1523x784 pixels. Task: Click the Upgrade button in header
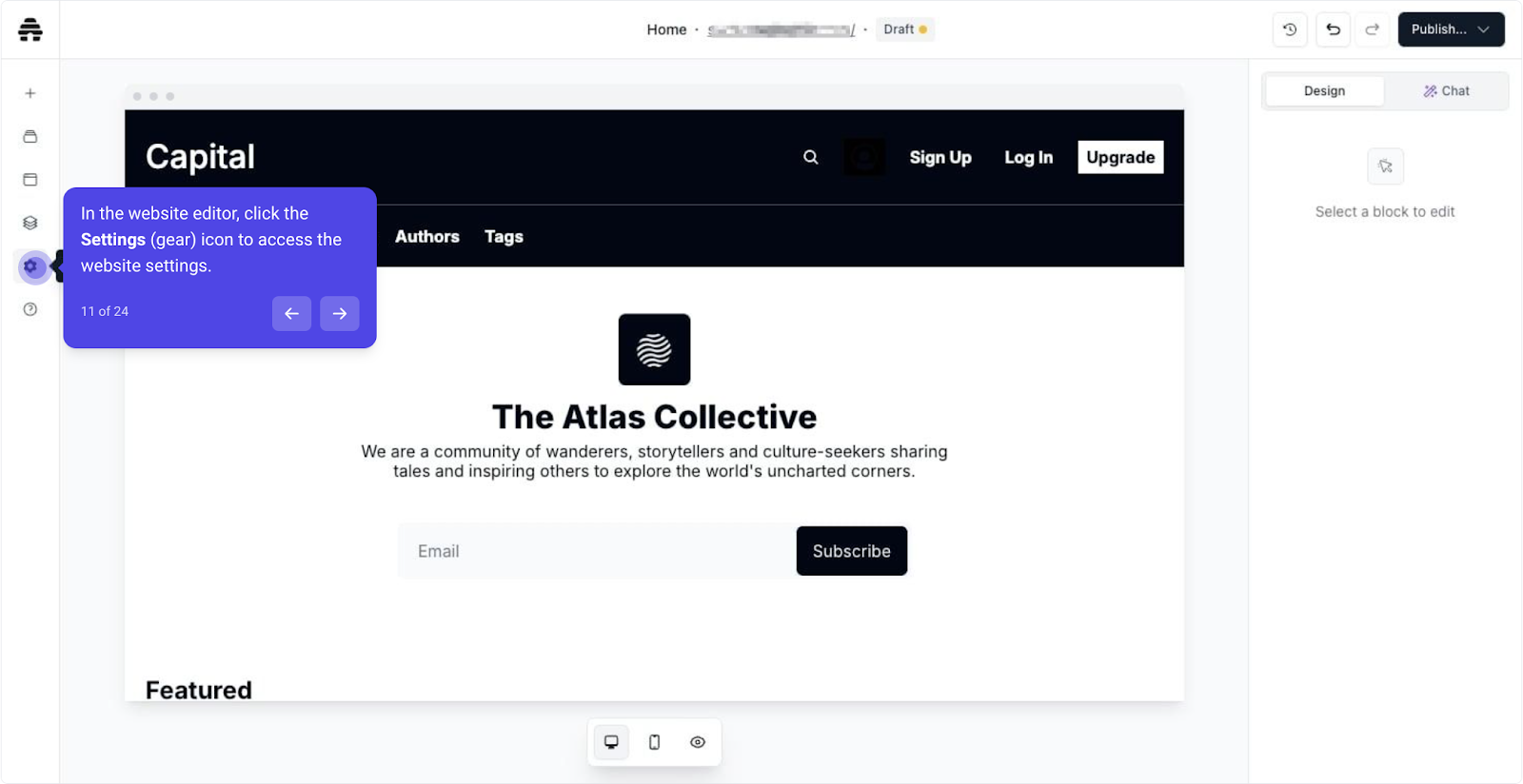coord(1120,157)
